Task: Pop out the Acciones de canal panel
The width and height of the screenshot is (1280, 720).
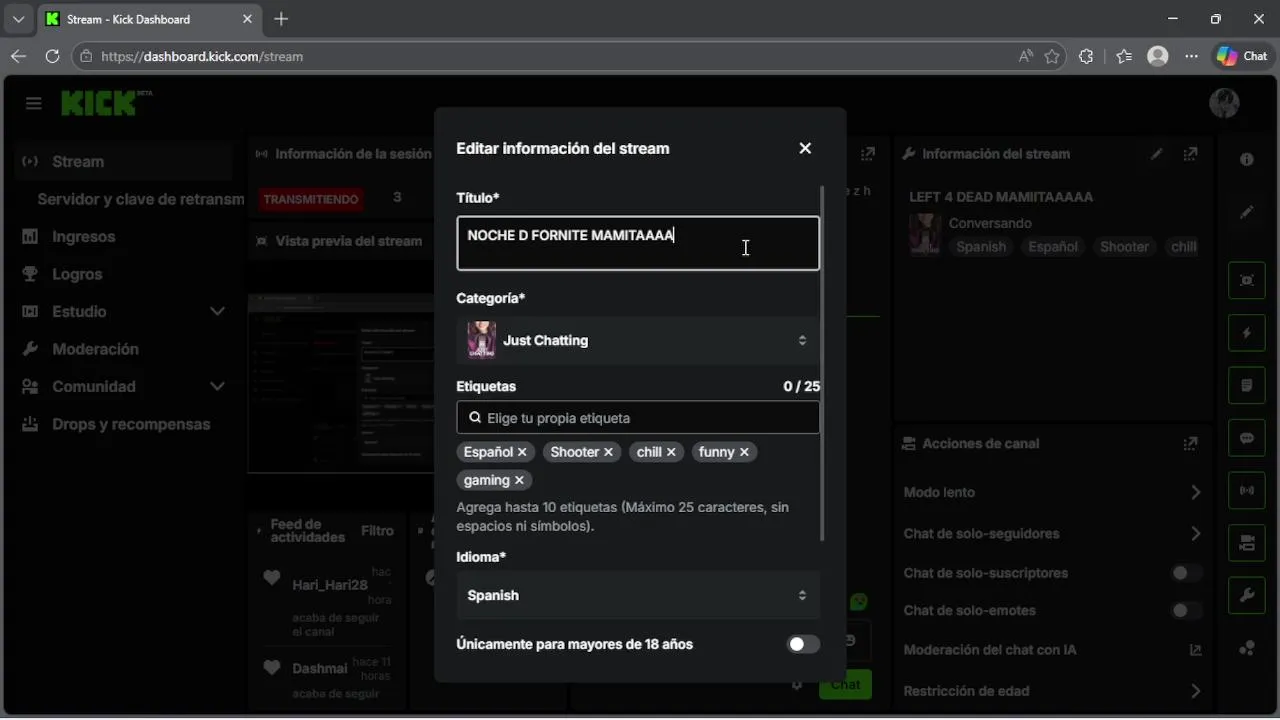Action: [x=1190, y=443]
